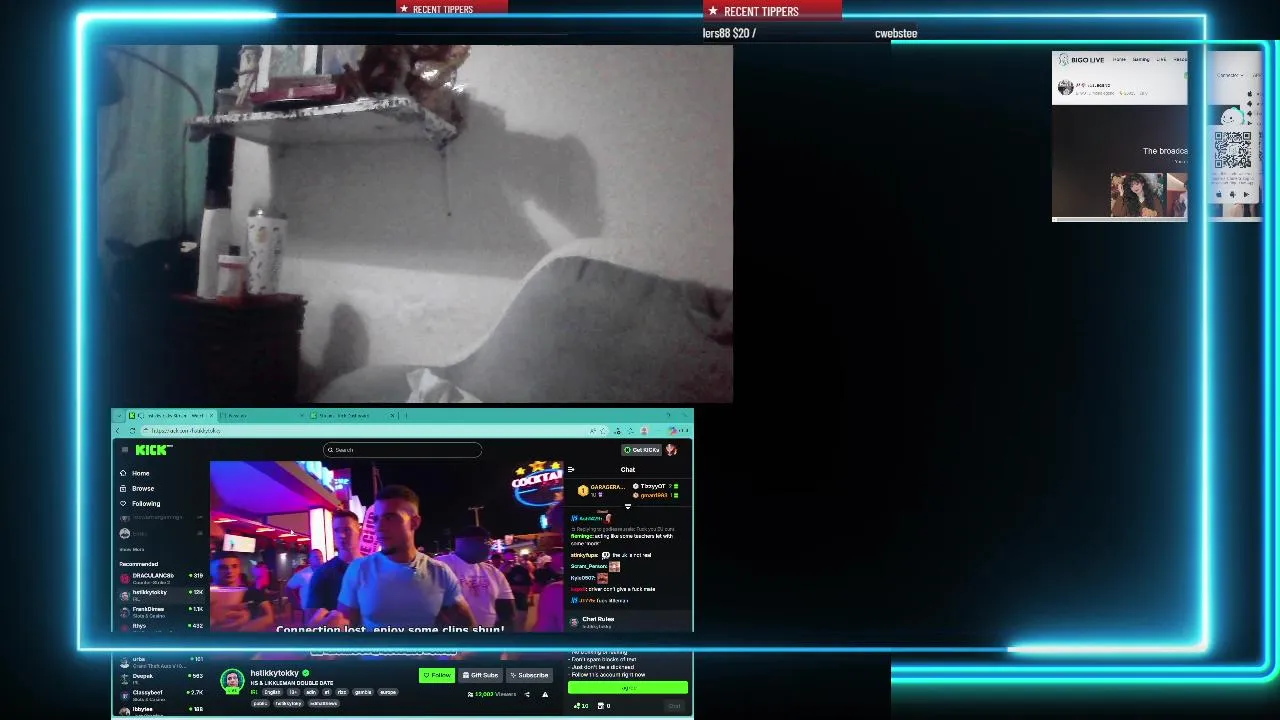Select the English language tag
Viewport: 1280px width, 720px height.
click(272, 692)
